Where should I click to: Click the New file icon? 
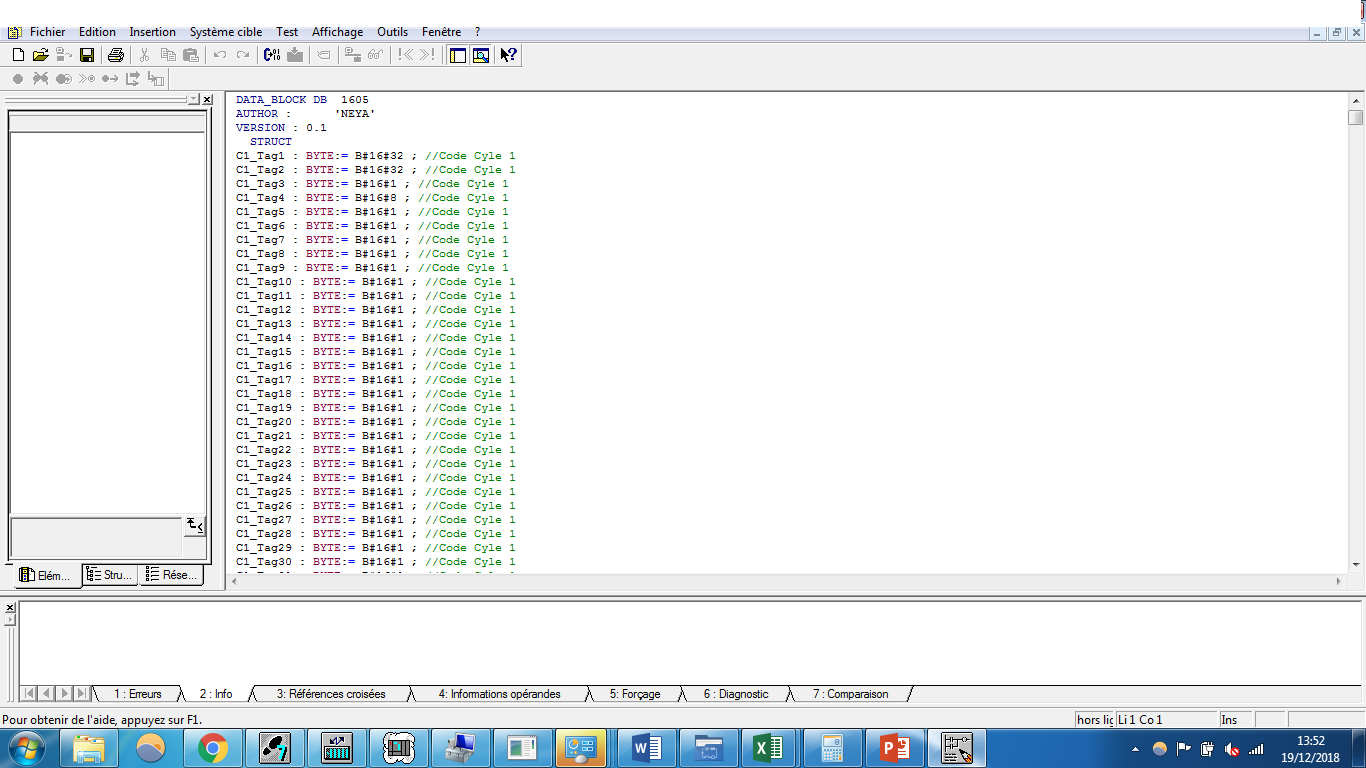tap(18, 55)
